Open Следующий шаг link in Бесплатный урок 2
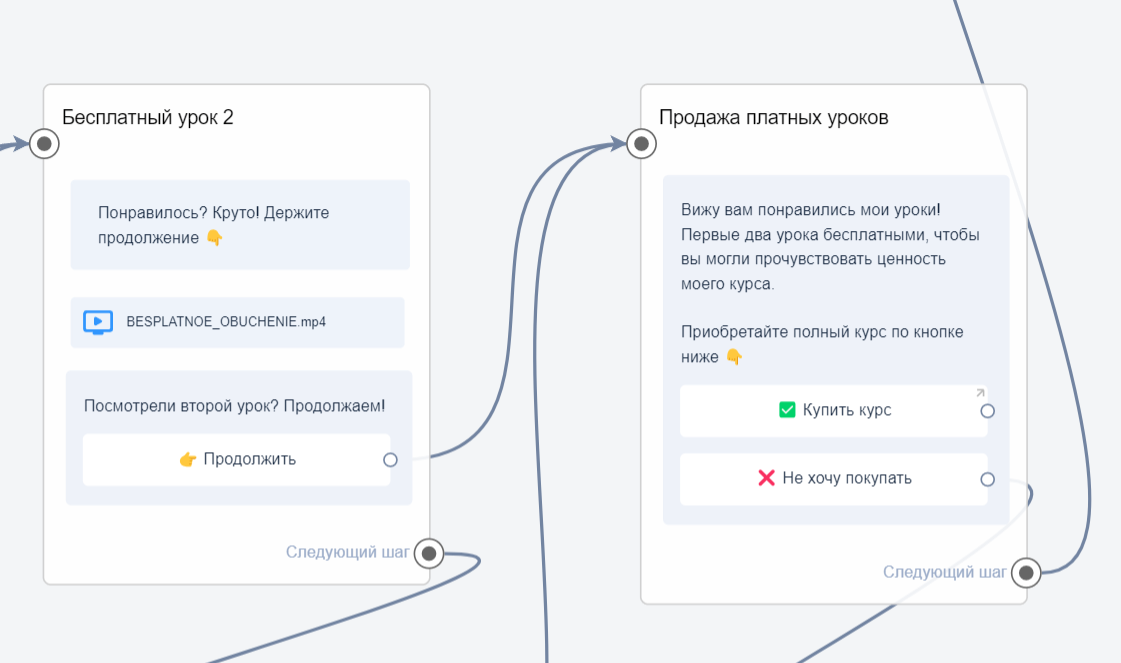 coord(348,551)
